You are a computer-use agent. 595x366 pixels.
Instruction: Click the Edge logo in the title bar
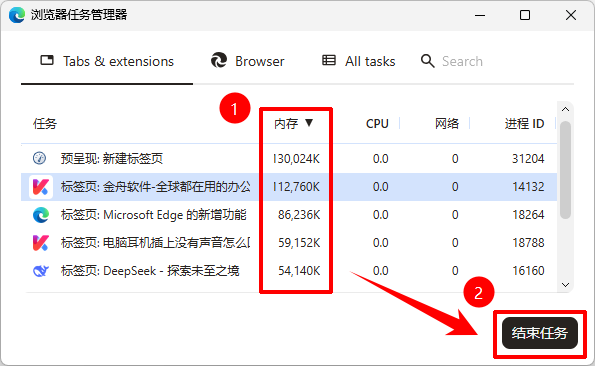(x=17, y=15)
